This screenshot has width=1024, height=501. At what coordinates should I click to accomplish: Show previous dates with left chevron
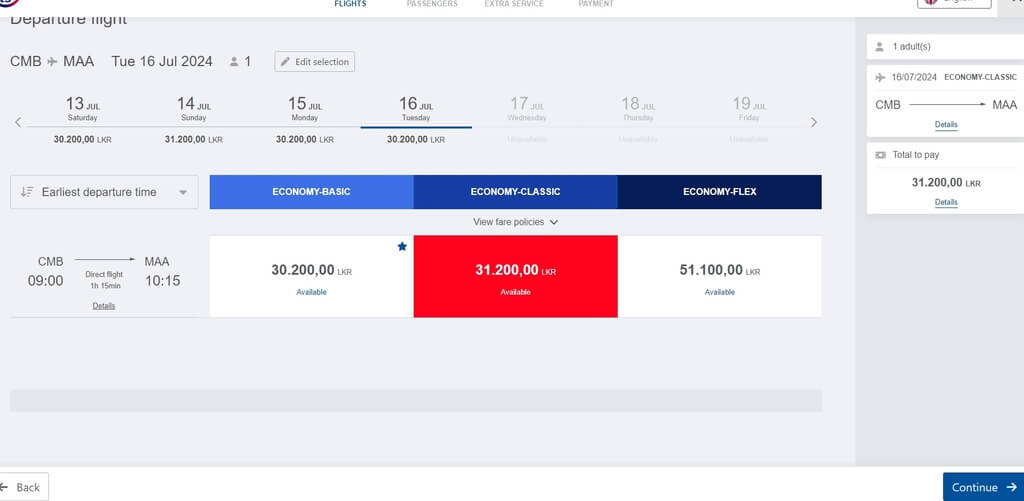coord(18,122)
